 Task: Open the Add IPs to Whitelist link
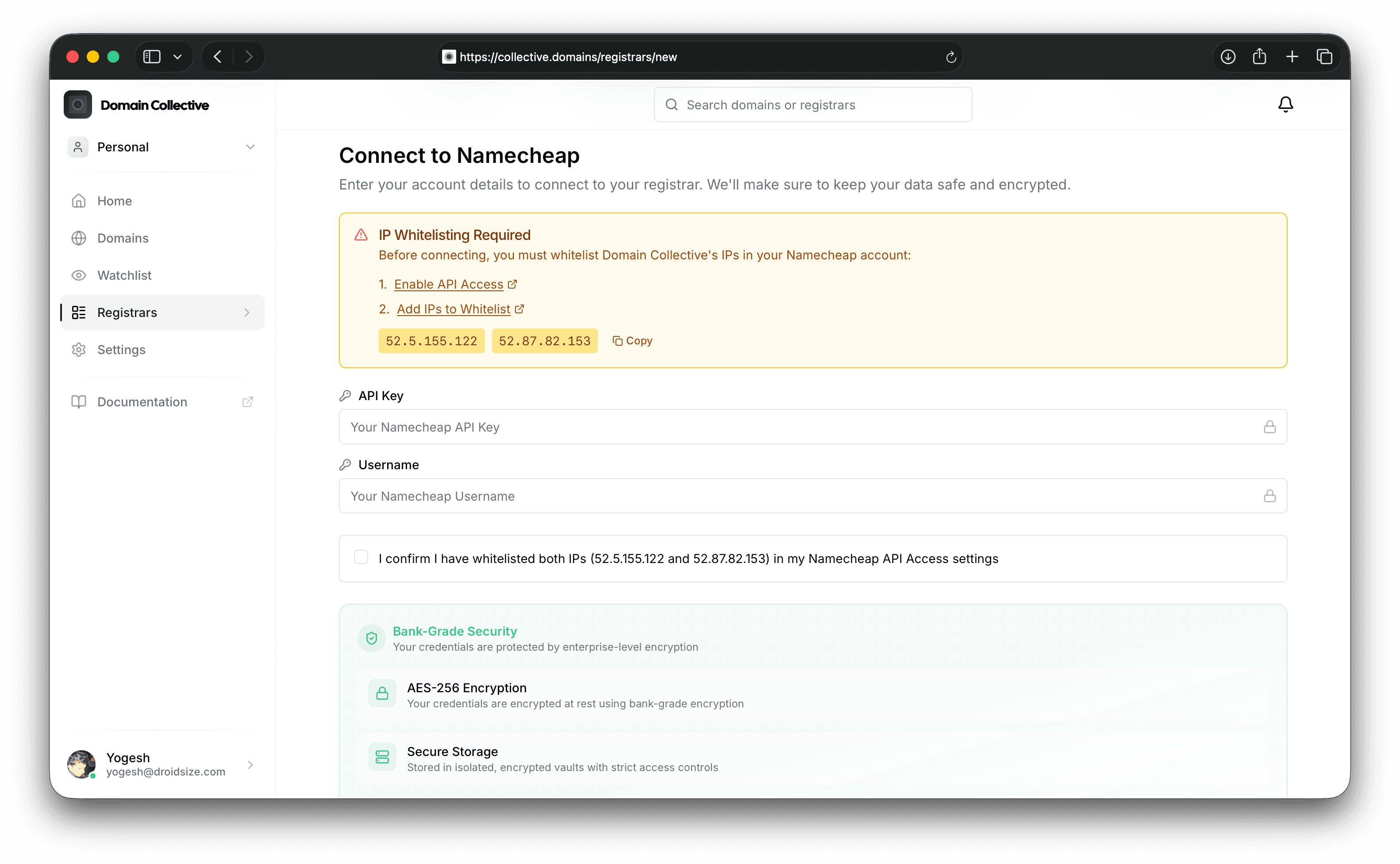click(454, 309)
